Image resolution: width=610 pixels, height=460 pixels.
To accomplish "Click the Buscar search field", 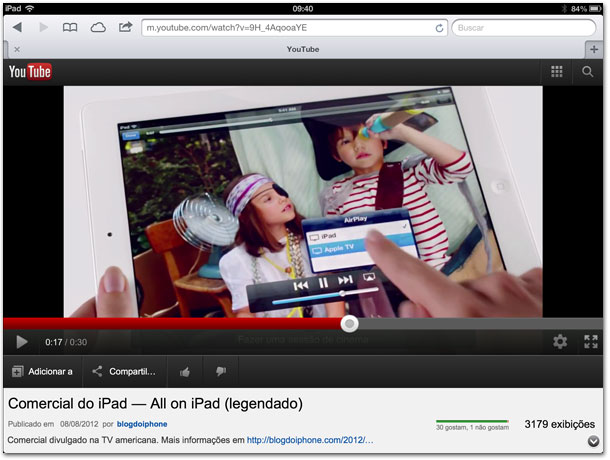I will (x=524, y=28).
